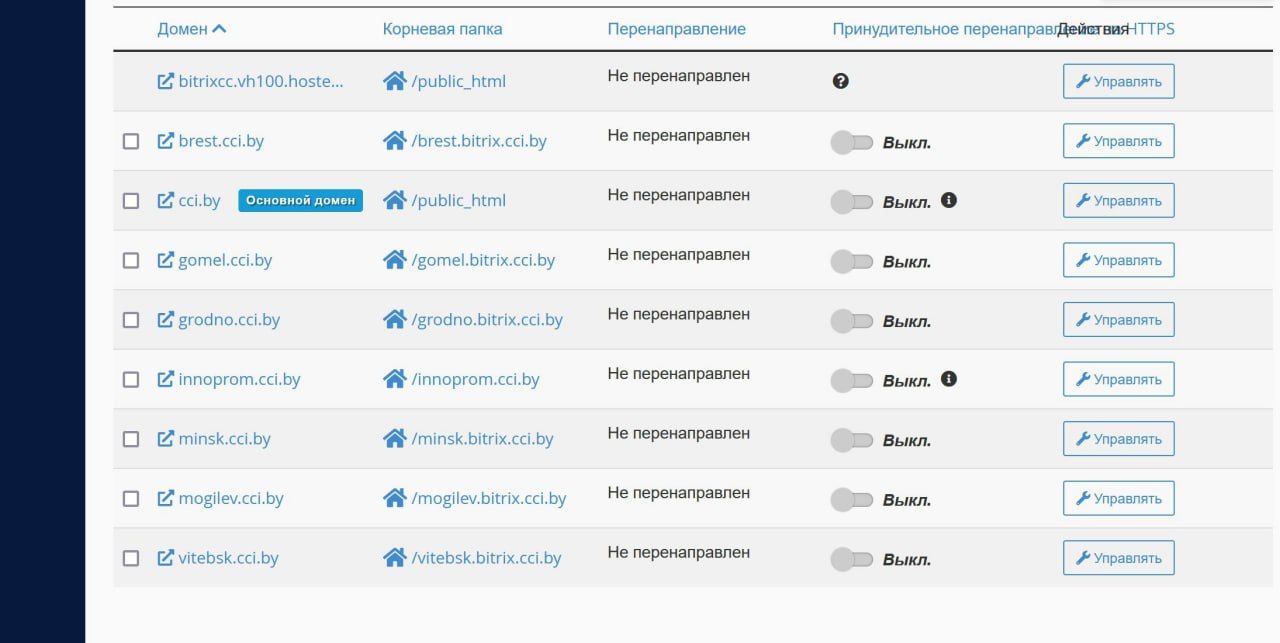The width and height of the screenshot is (1280, 643).
Task: Click the info icon beside innoprom.cci.by HTTPS toggle
Action: point(949,379)
